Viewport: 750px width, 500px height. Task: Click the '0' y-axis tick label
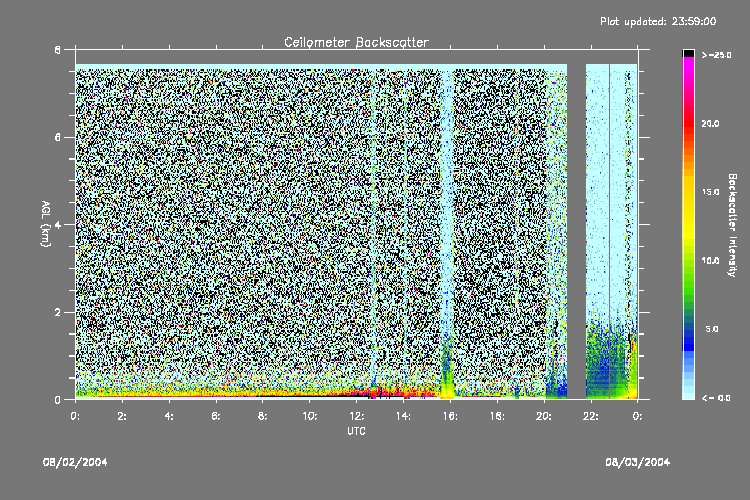tap(58, 400)
